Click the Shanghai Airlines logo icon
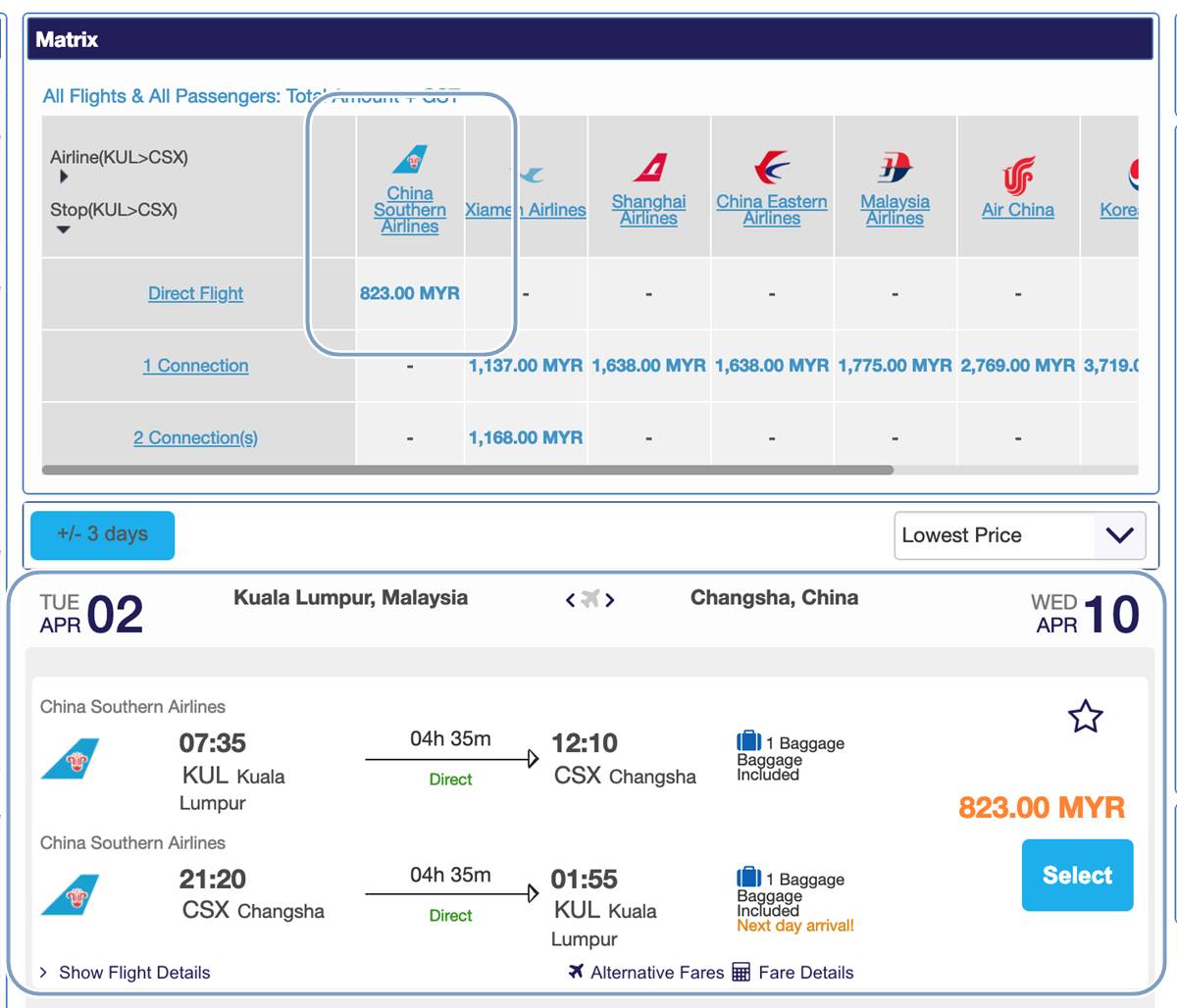 [649, 168]
